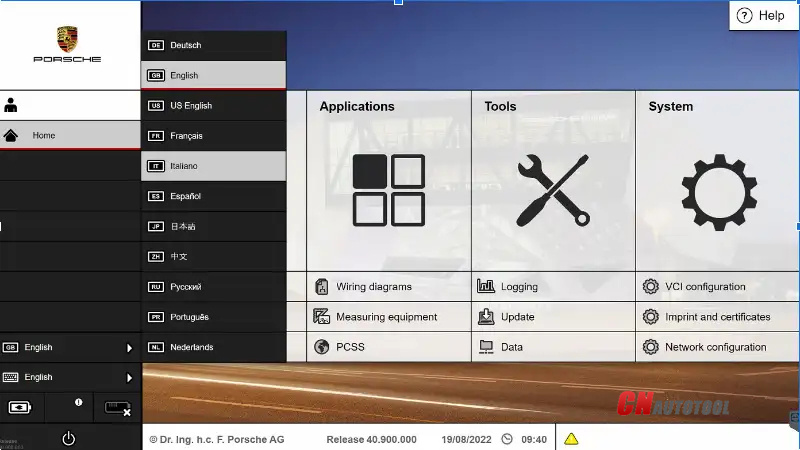Open the System gear icon
Screen dimensions: 800x450
(x=719, y=192)
